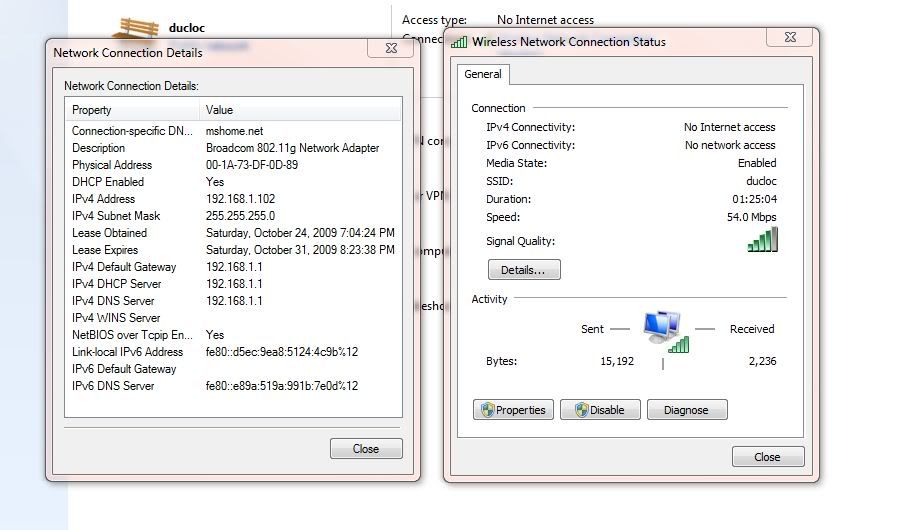Close the Wireless Network Connection Status dialog with Close button
The image size is (912, 530).
click(768, 457)
